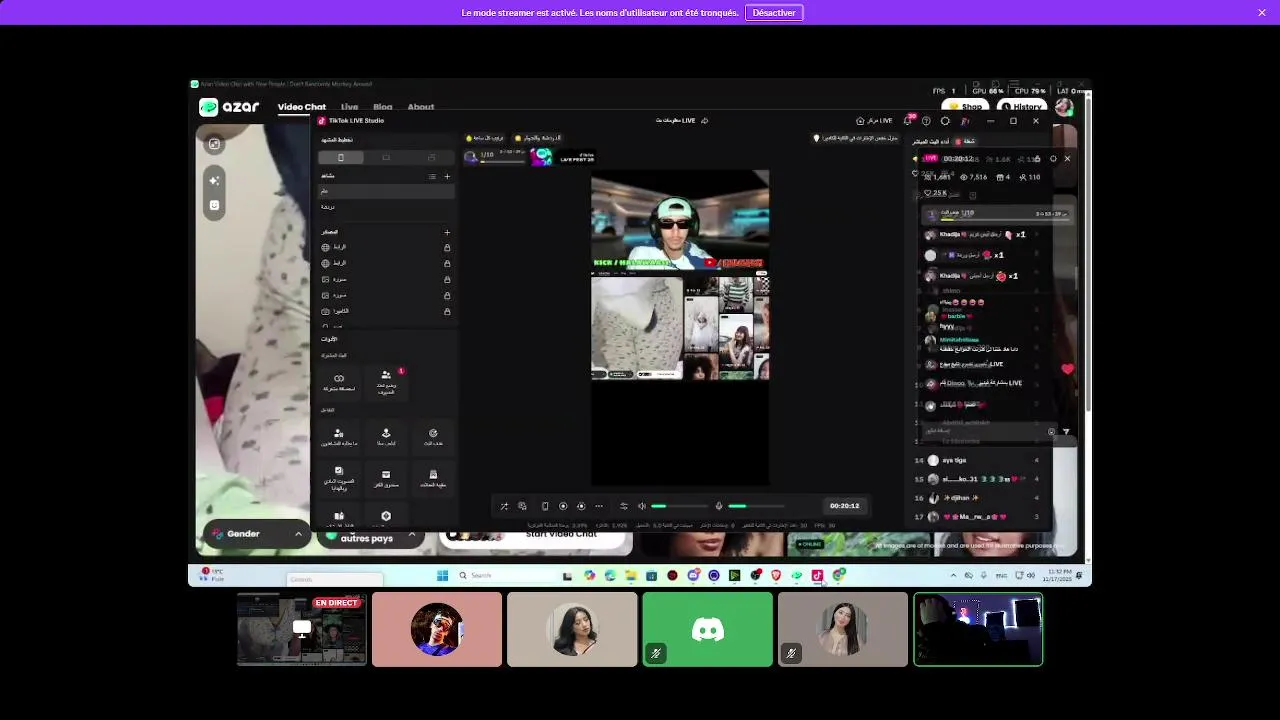1280x720 pixels.
Task: Open the Live tab in Azar
Action: point(349,107)
